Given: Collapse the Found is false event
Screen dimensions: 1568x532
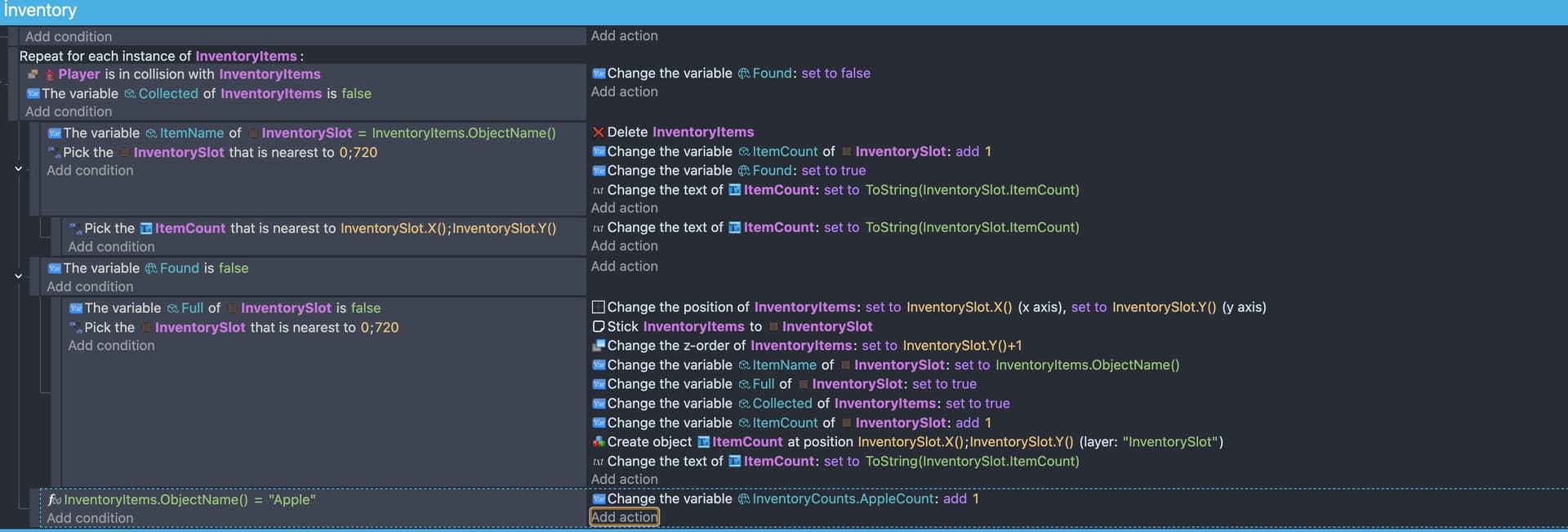Looking at the screenshot, I should pos(18,276).
